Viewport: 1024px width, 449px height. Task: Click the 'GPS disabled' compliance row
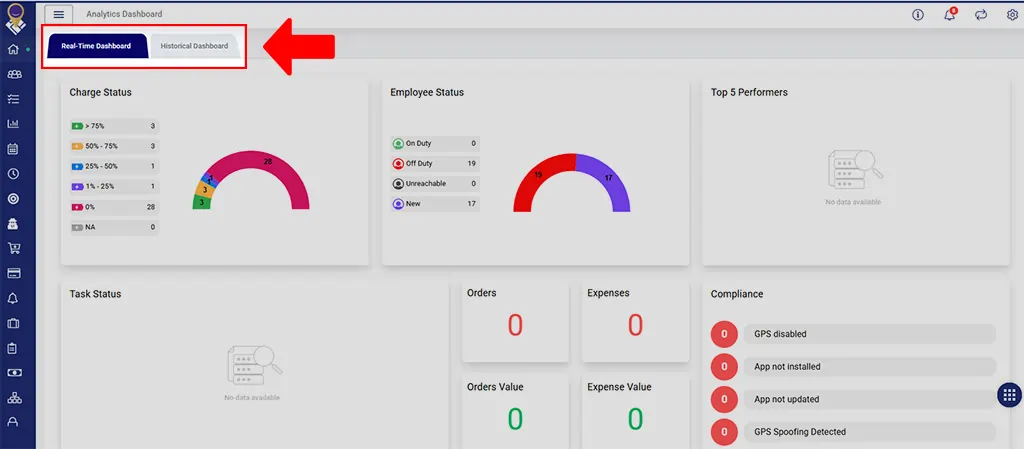click(870, 334)
